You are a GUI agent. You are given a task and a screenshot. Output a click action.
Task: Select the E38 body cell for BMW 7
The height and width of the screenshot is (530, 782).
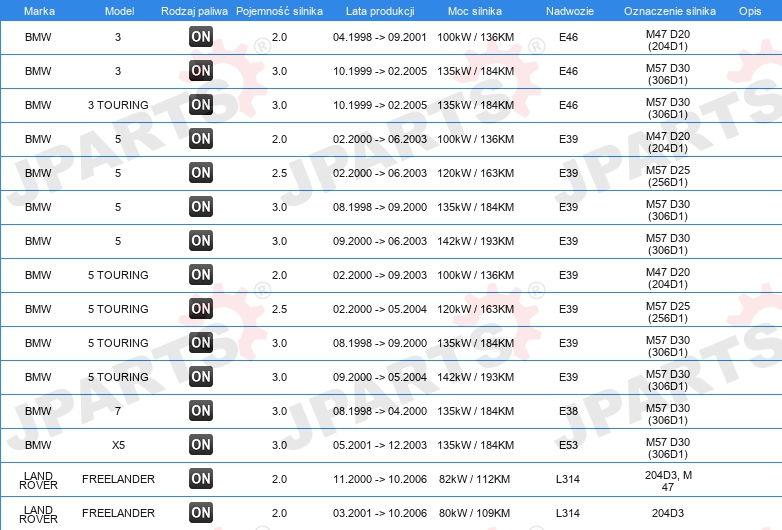(x=568, y=411)
